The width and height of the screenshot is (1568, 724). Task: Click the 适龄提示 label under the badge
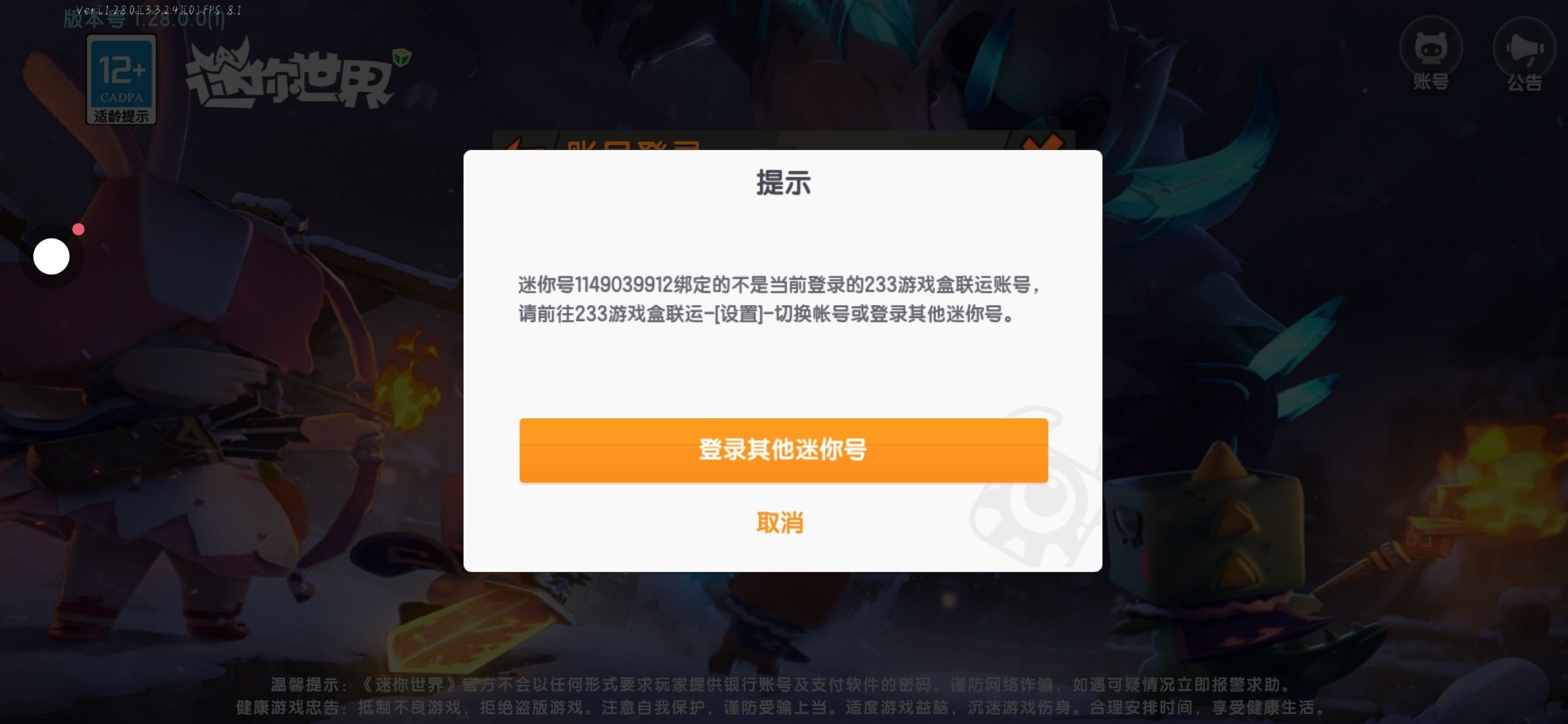tap(121, 116)
